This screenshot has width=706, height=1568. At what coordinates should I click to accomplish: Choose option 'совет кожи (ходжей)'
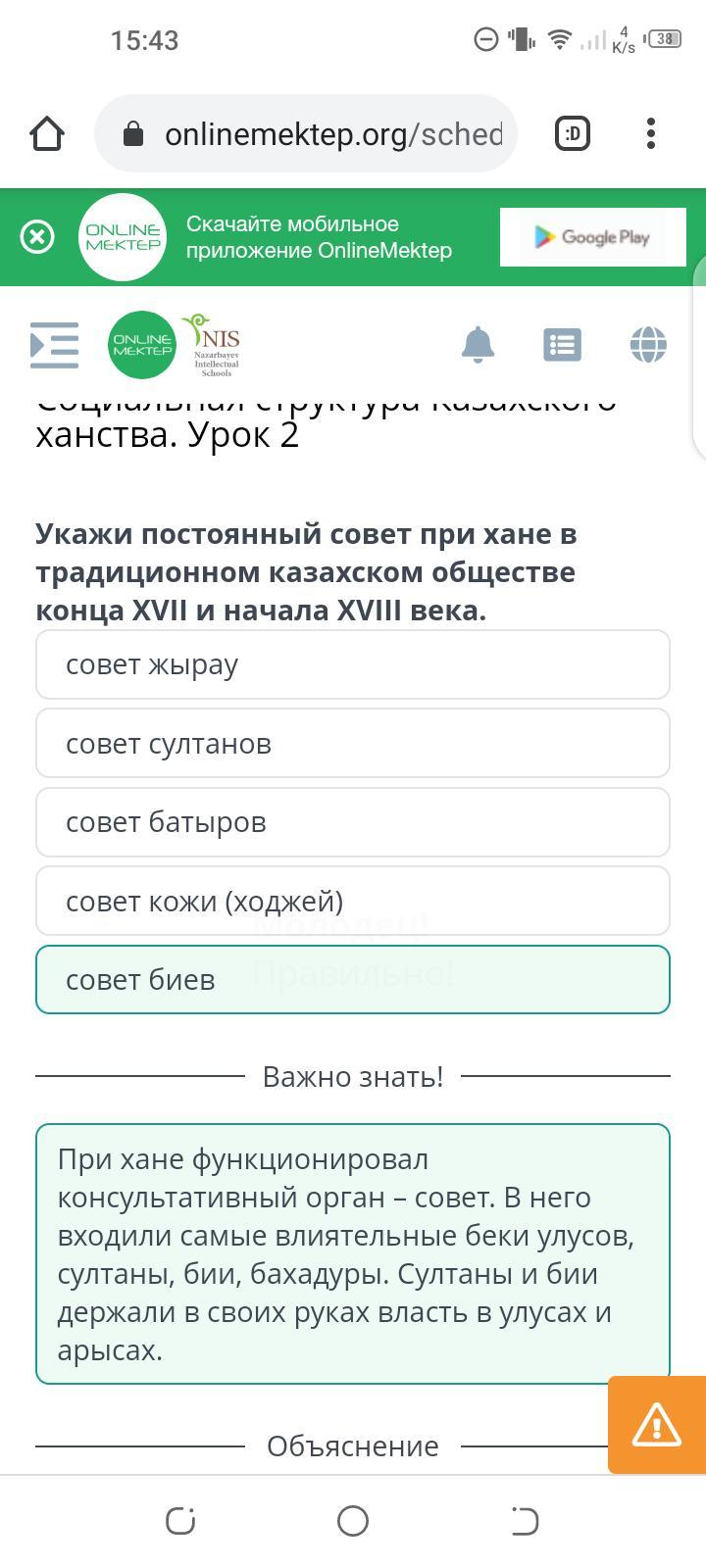[353, 901]
